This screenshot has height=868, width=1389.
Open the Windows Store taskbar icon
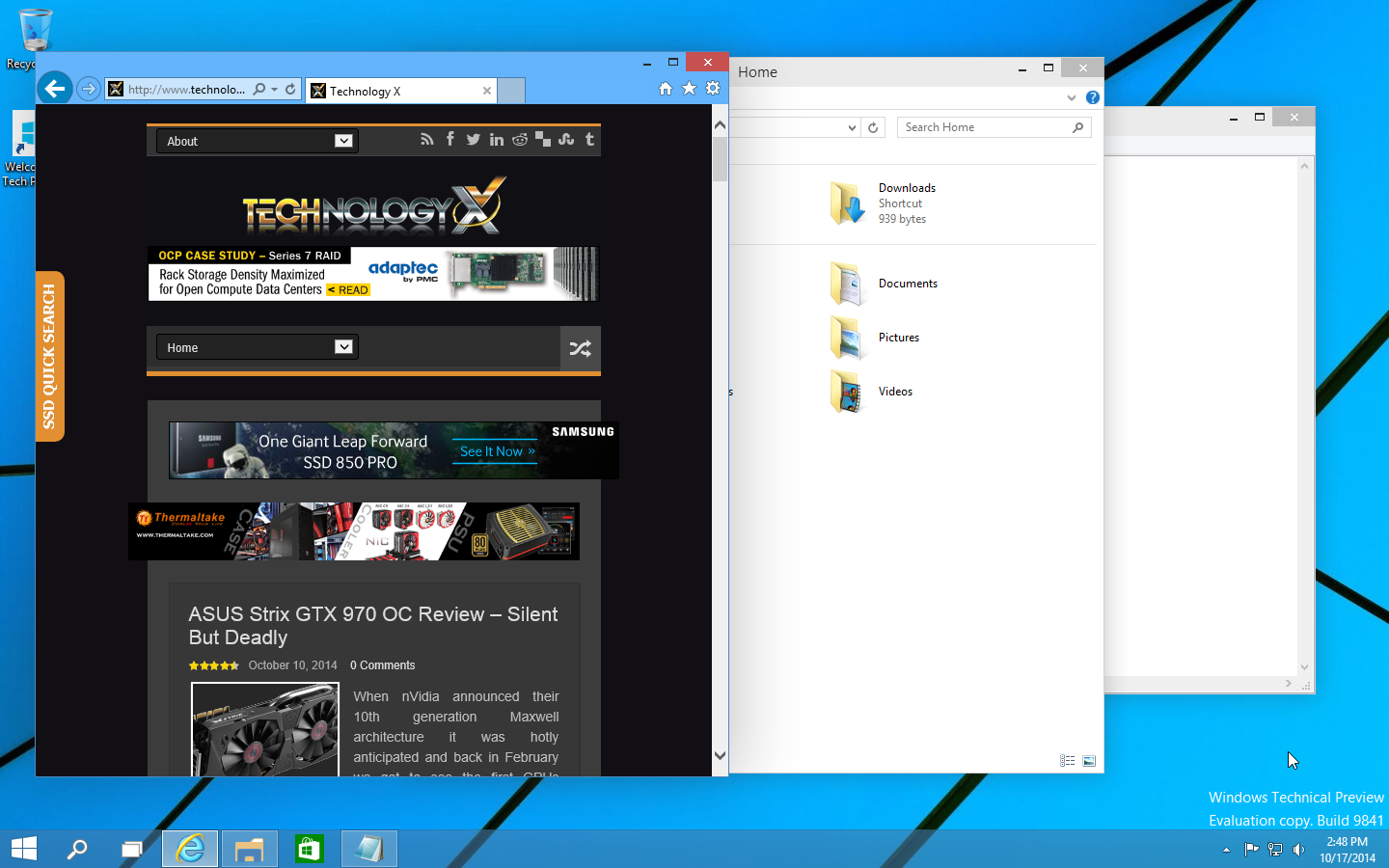309,849
